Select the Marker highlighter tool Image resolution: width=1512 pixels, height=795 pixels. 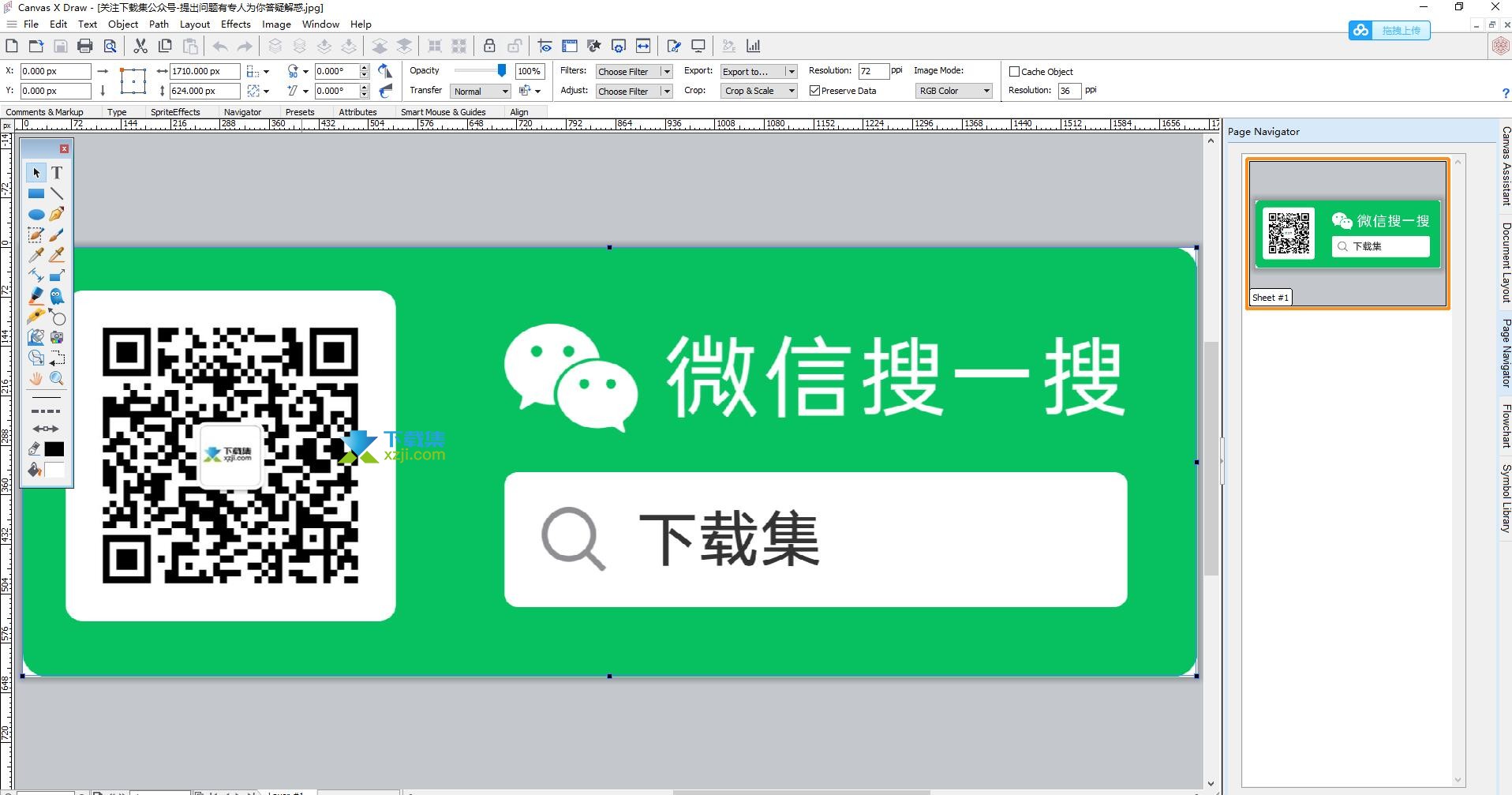coord(36,296)
